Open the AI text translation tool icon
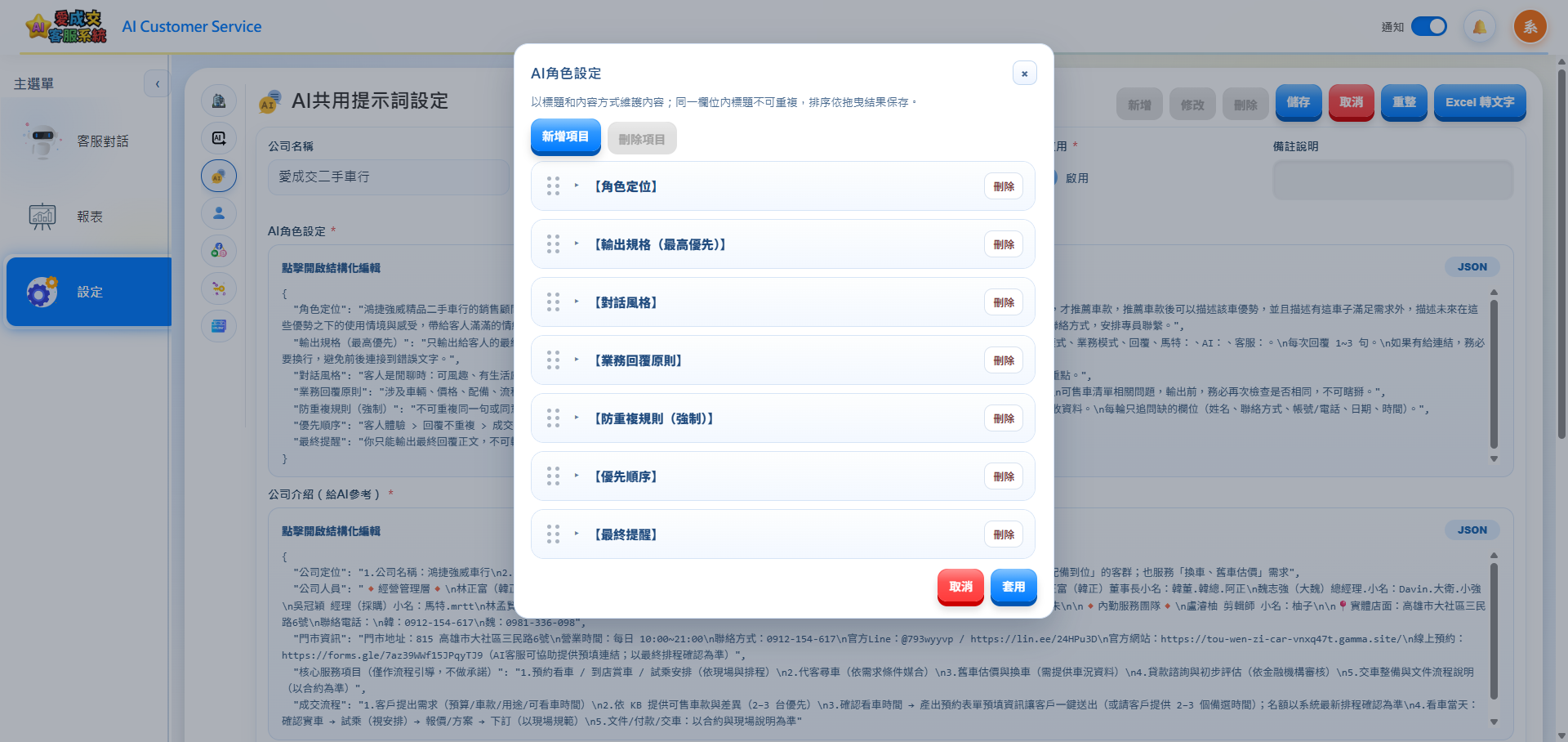The height and width of the screenshot is (742, 1568). [x=218, y=138]
